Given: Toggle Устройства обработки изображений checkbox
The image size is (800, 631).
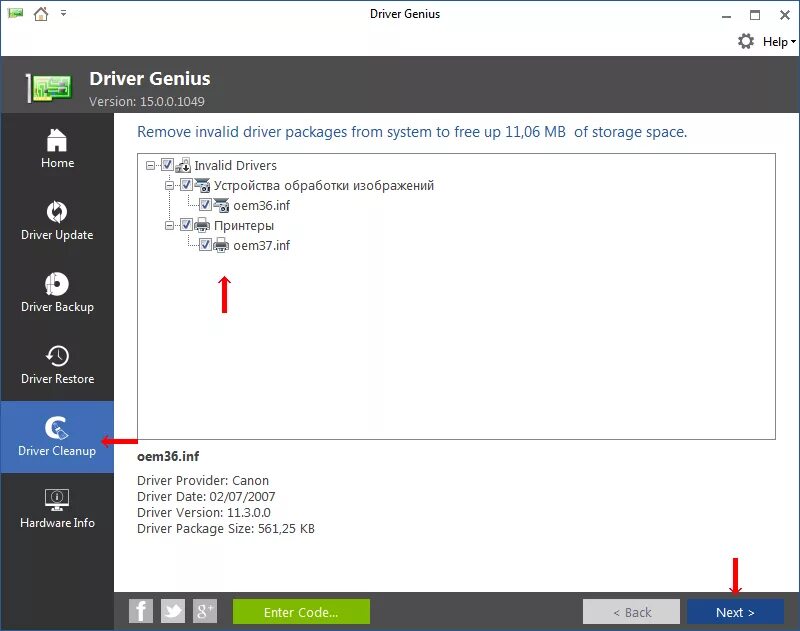Looking at the screenshot, I should coord(186,185).
